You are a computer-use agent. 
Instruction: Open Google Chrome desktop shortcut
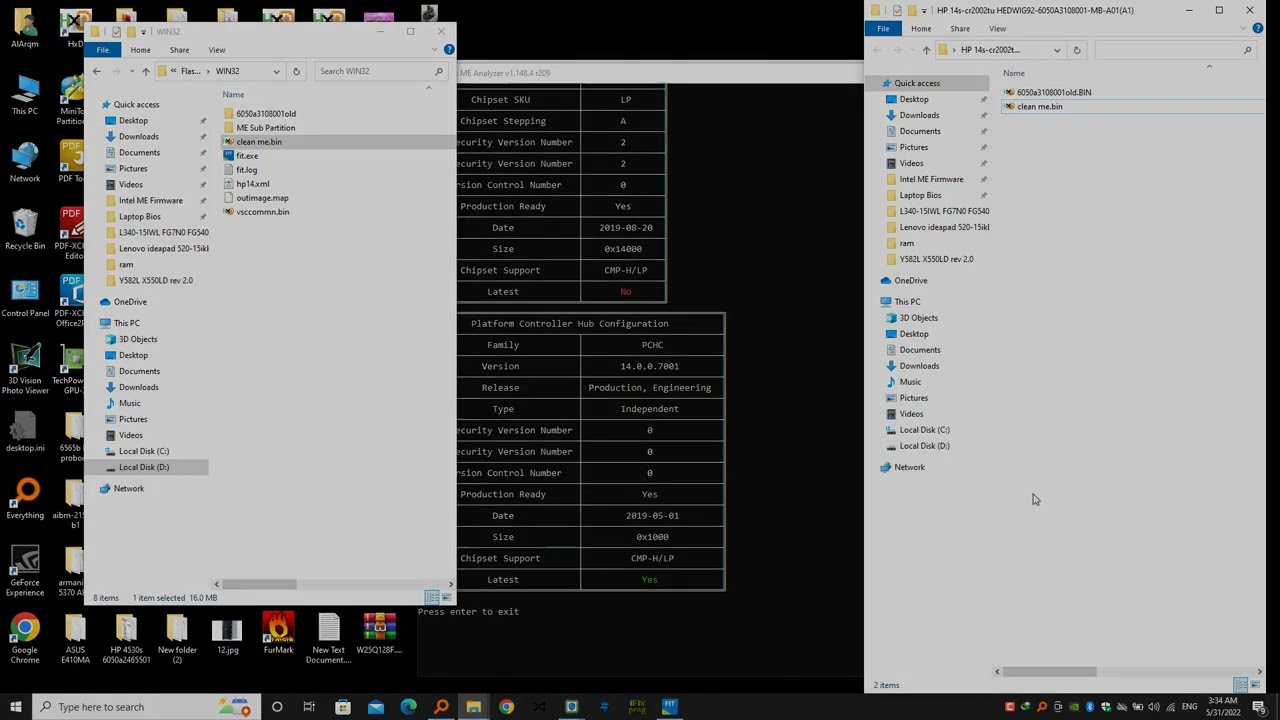pyautogui.click(x=25, y=639)
